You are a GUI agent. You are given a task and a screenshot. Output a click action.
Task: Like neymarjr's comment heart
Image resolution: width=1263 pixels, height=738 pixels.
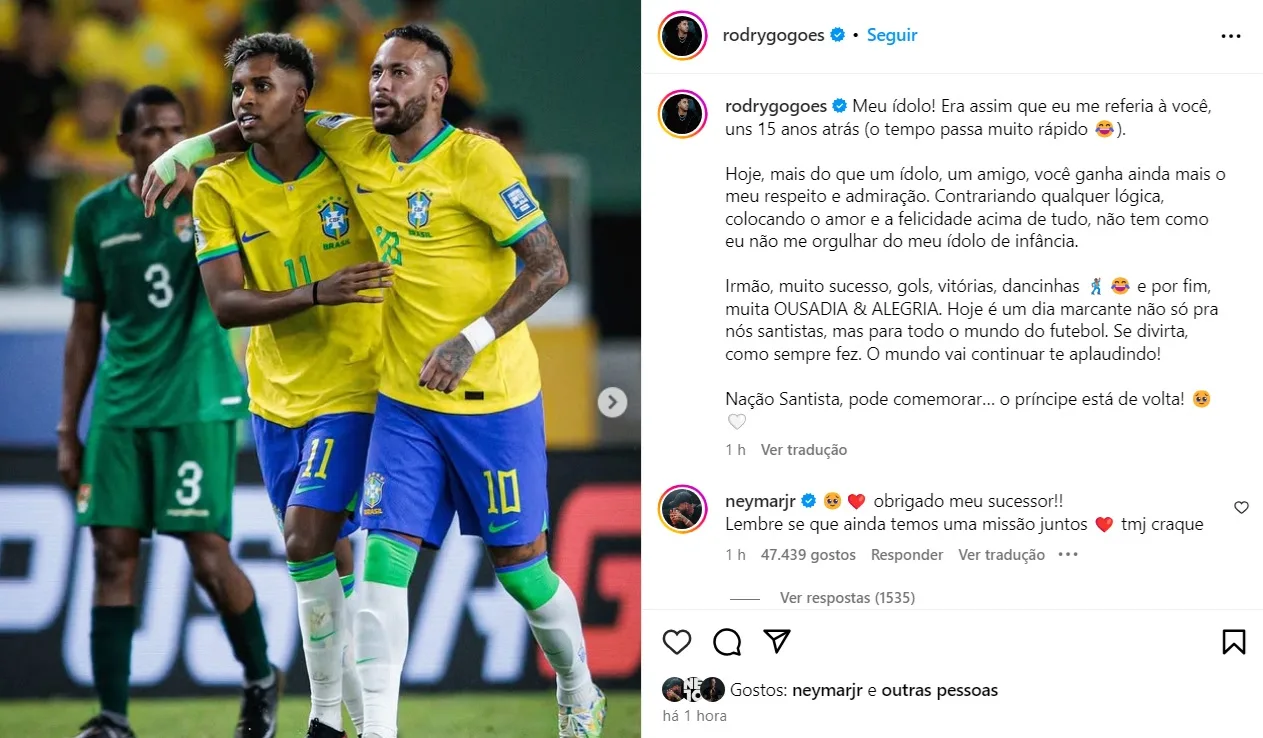[1241, 508]
